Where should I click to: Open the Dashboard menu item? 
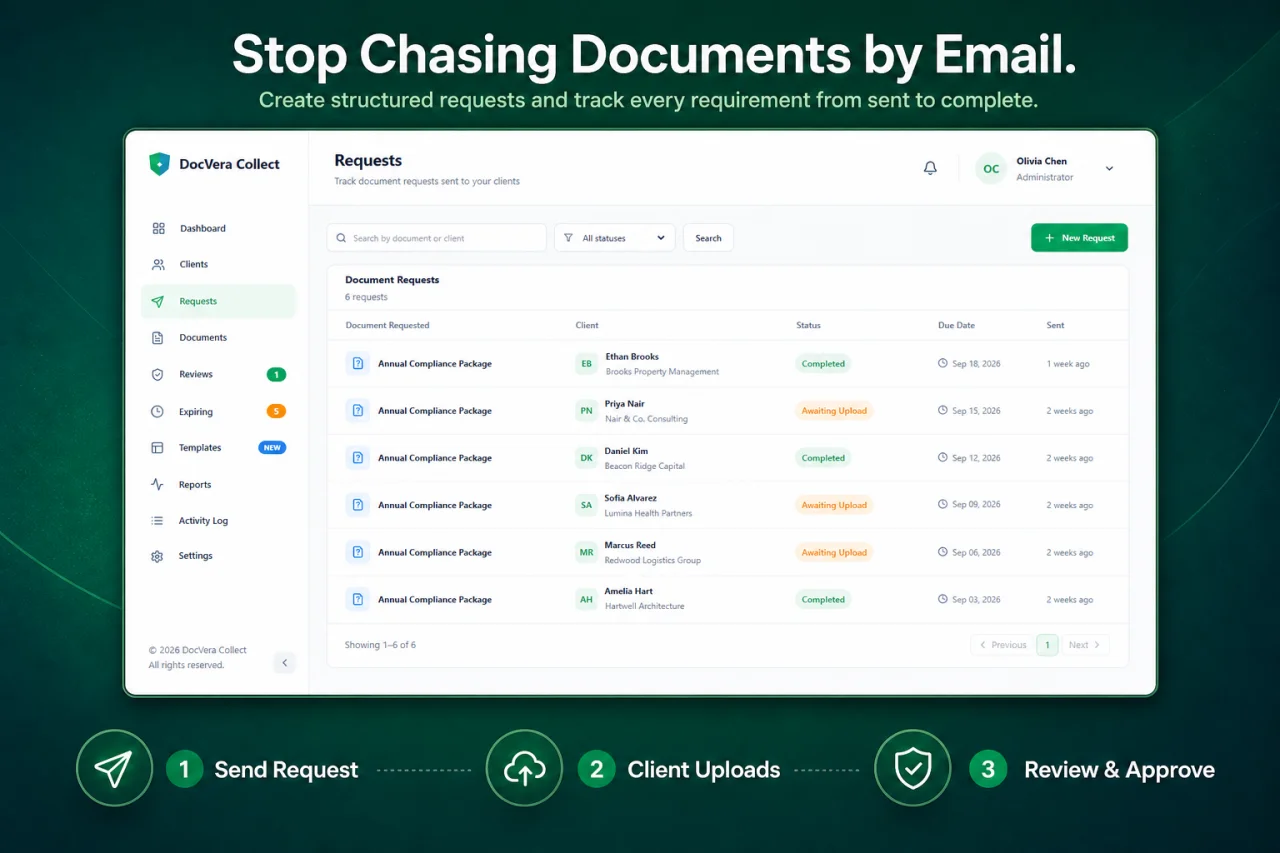[219, 228]
